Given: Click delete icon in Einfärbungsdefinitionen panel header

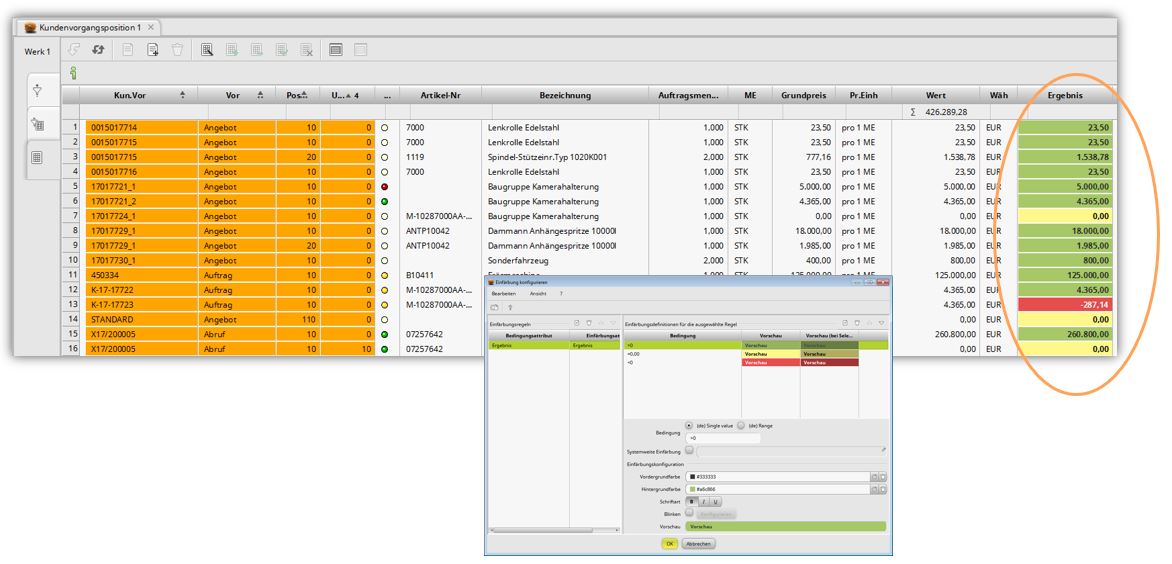Looking at the screenshot, I should (857, 323).
